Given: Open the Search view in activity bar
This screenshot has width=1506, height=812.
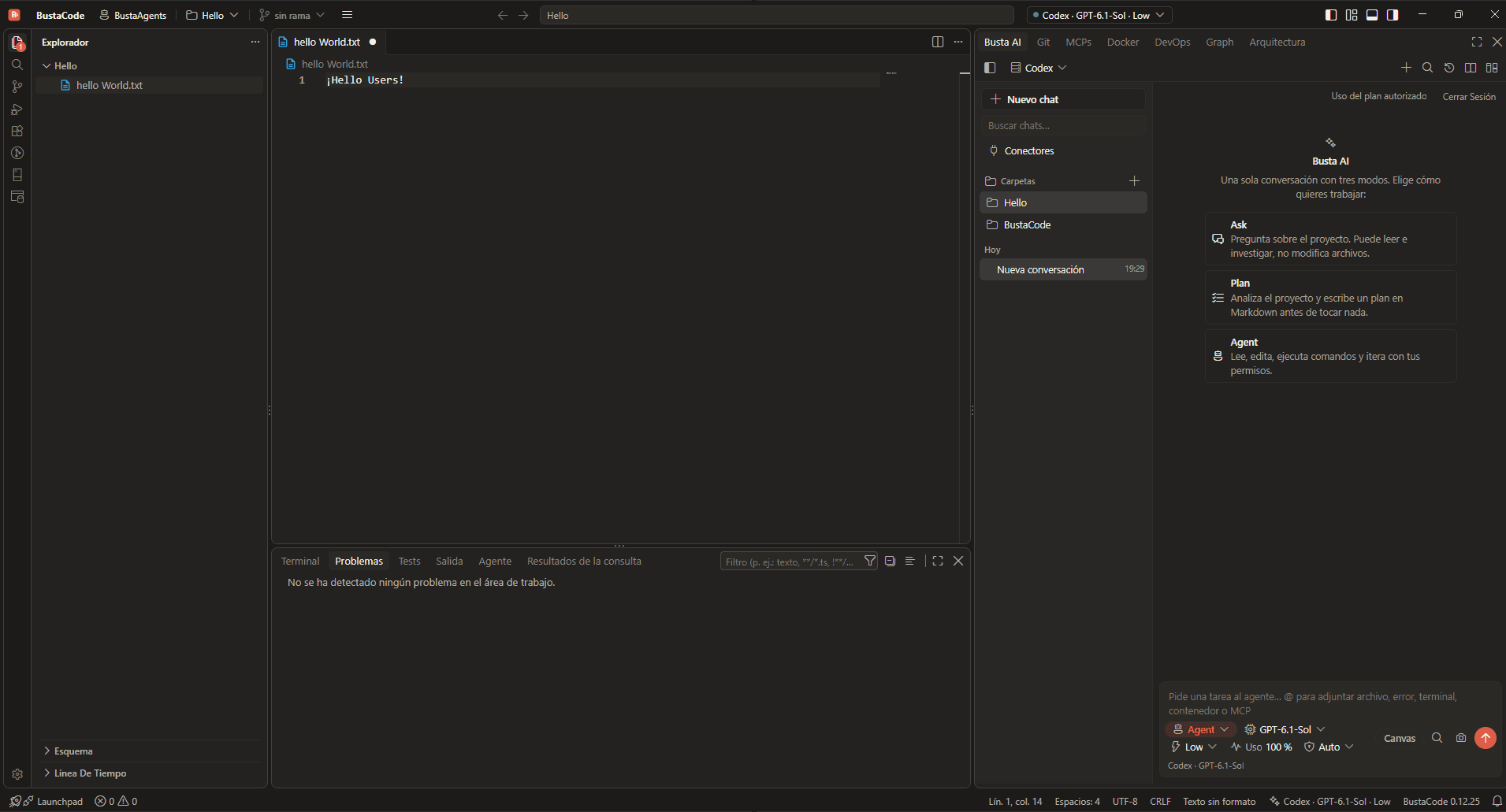Looking at the screenshot, I should 17,65.
